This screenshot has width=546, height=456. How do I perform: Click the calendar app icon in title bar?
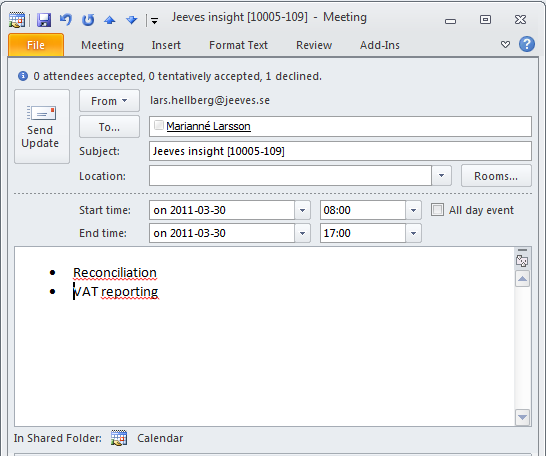17,20
